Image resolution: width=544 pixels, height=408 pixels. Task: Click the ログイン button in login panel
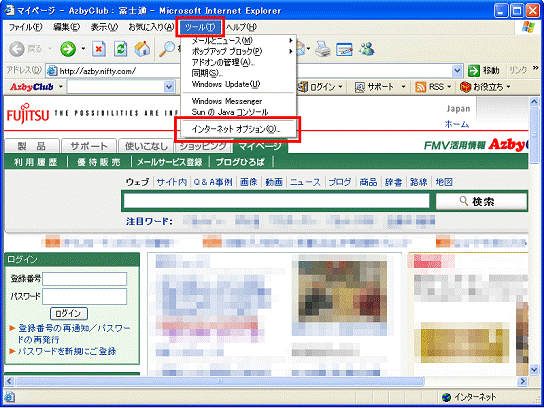coord(69,313)
